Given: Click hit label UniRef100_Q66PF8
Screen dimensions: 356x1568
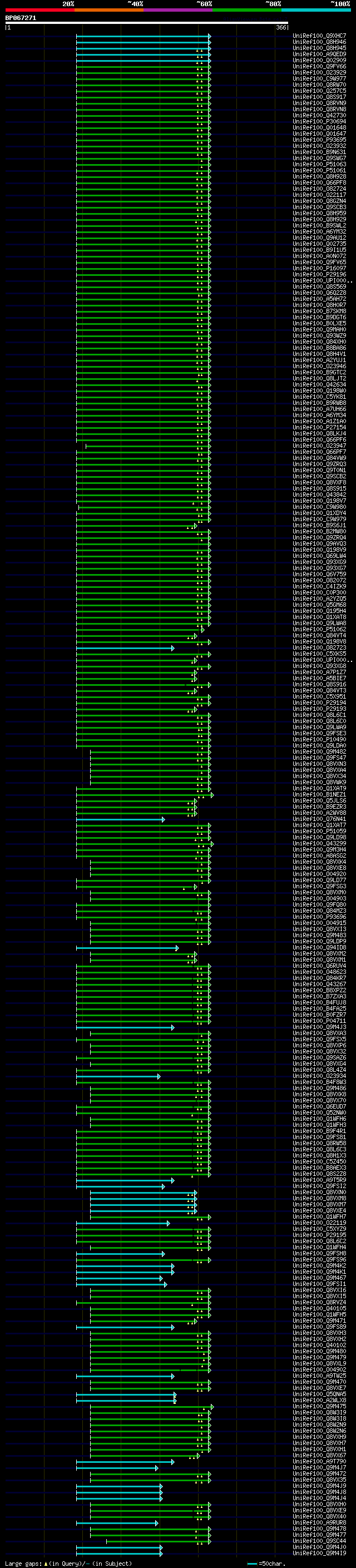Looking at the screenshot, I should (x=319, y=182).
